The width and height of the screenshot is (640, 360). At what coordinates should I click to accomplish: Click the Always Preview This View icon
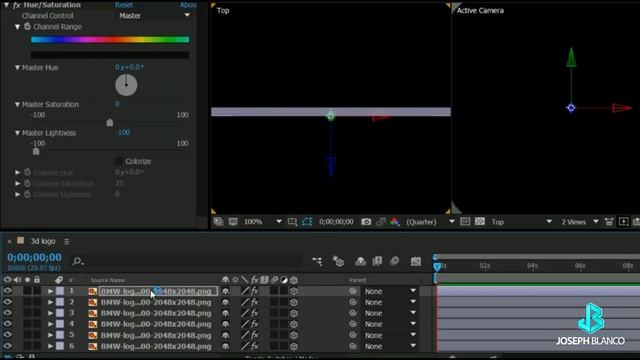point(218,222)
